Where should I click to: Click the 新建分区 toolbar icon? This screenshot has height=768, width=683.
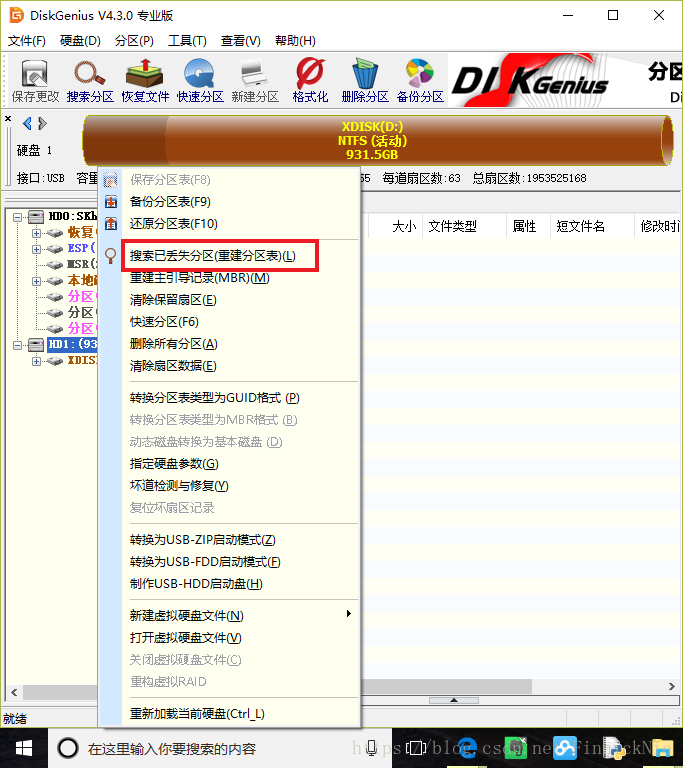[x=255, y=81]
